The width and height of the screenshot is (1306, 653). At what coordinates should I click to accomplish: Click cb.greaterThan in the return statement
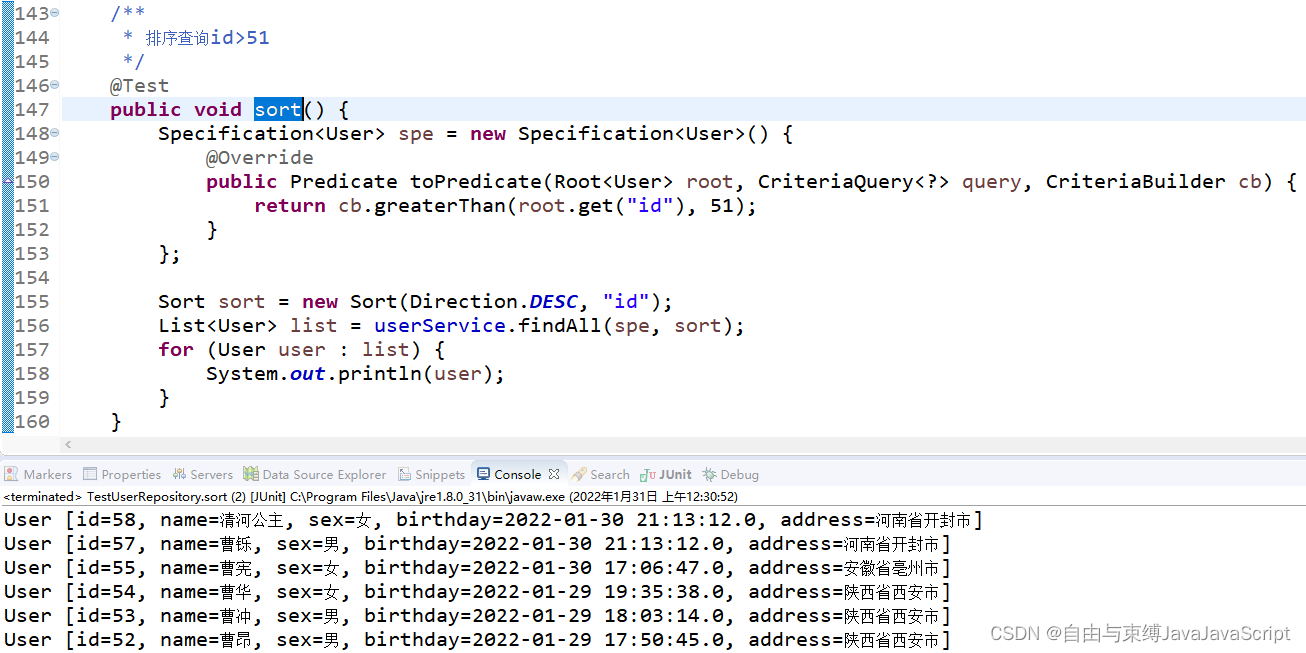click(422, 205)
